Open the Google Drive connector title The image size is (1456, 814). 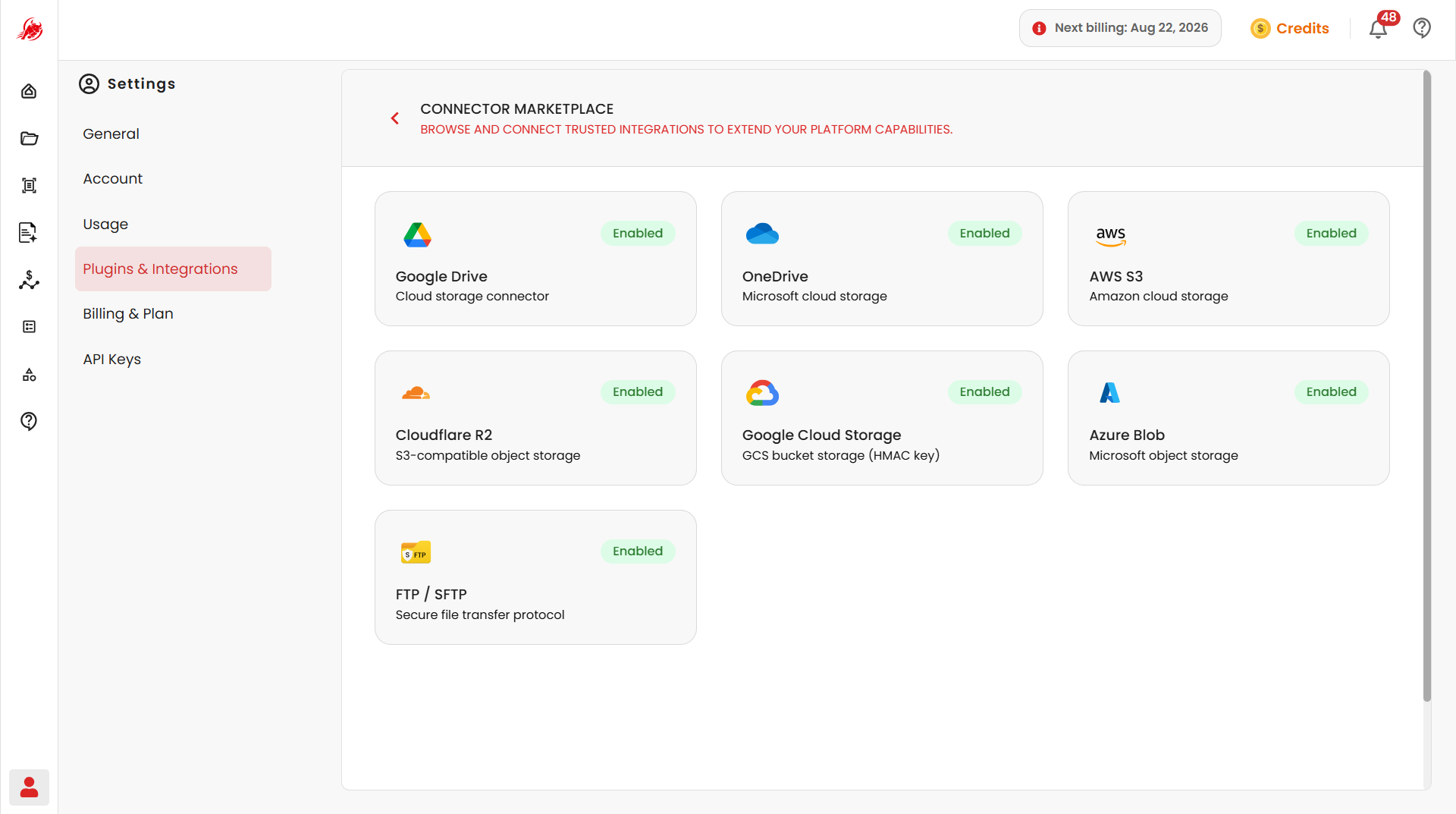[441, 277]
